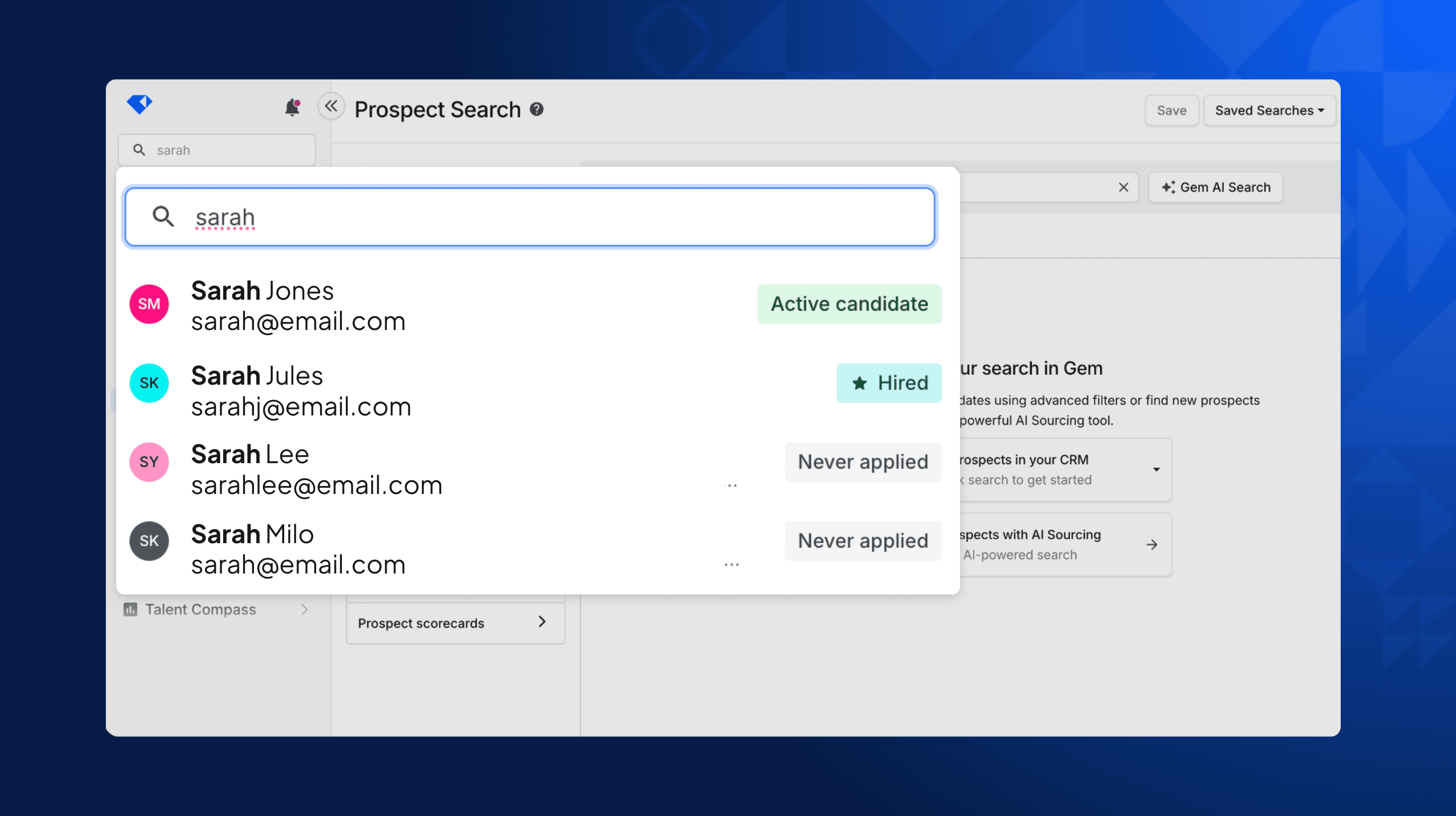
Task: Collapse the panel using the double-chevron icon
Action: pos(331,106)
